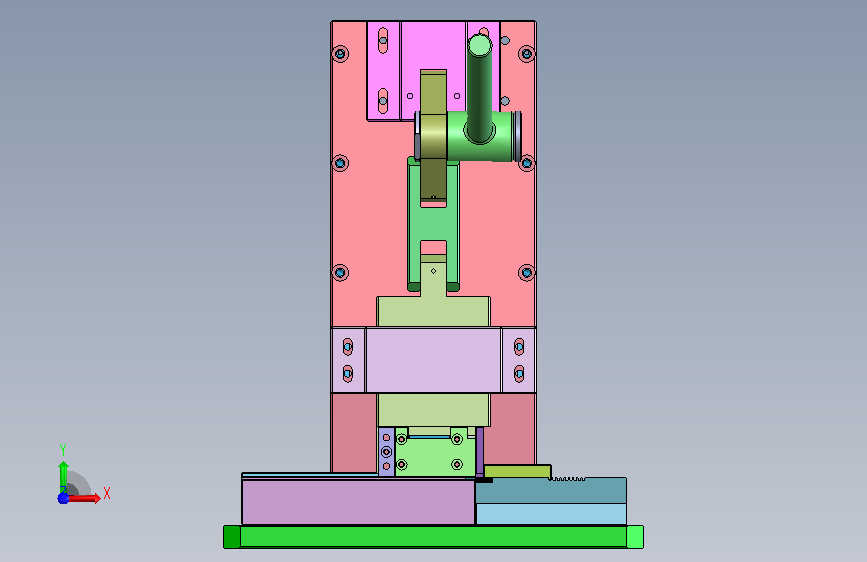Screen dimensions: 867x562
Task: Select the bright green base plate
Action: 433,537
